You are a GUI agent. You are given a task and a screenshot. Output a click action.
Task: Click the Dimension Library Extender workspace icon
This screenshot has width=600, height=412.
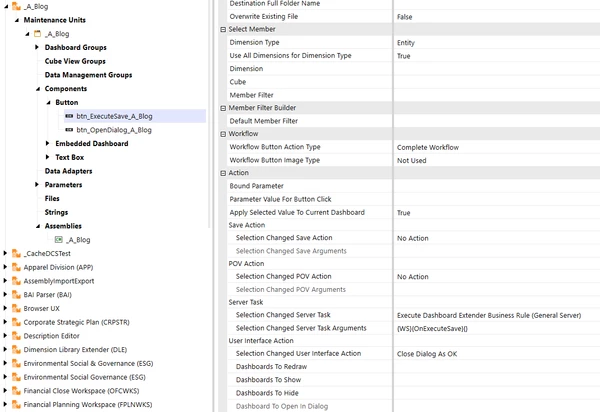(16, 350)
